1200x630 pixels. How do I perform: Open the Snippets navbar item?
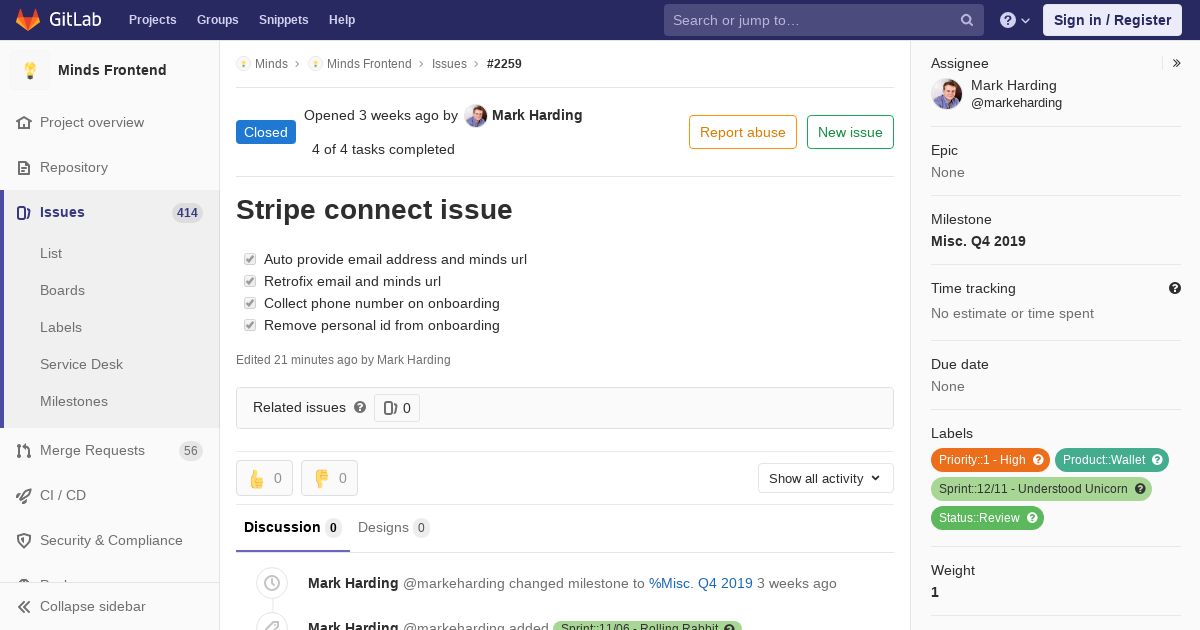tap(283, 20)
